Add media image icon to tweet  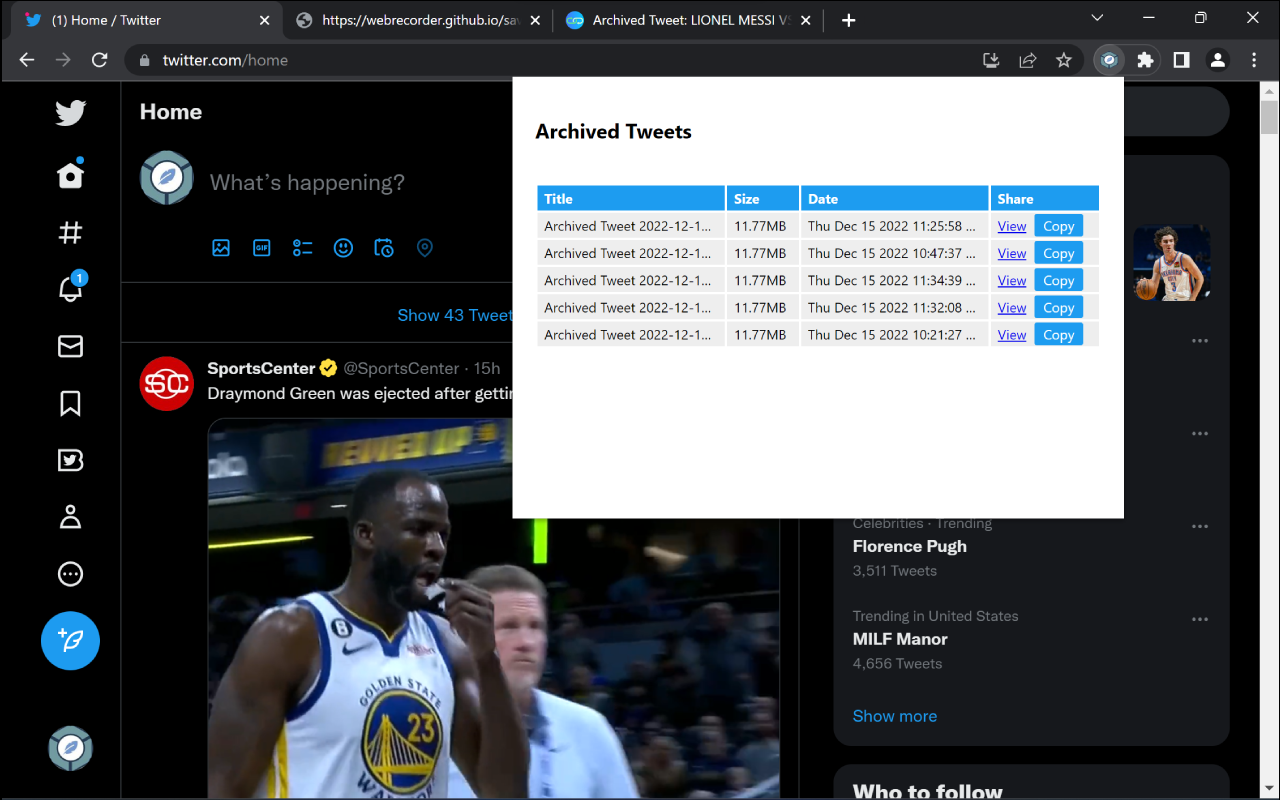click(221, 248)
